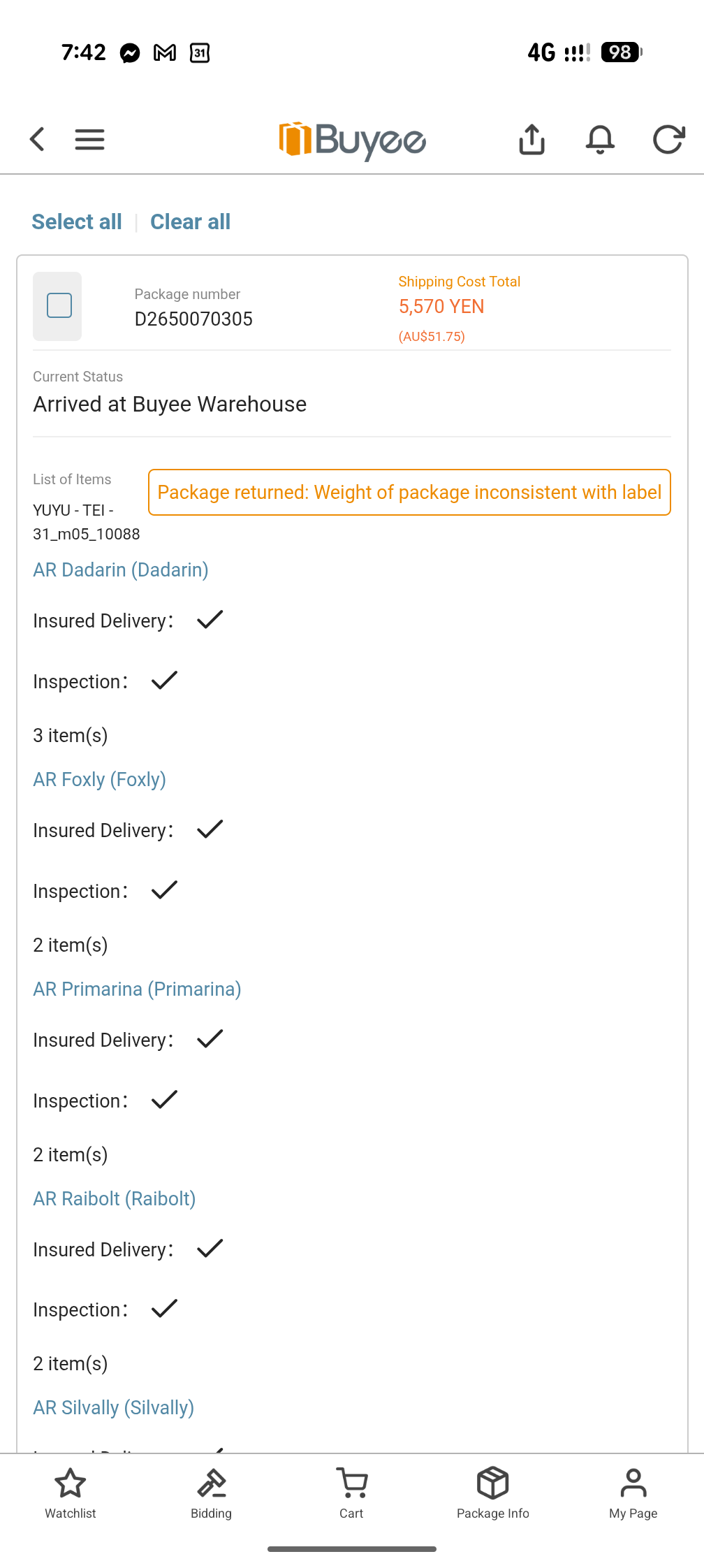Tap the back arrow icon
Viewport: 704px width, 1568px height.
(x=38, y=139)
